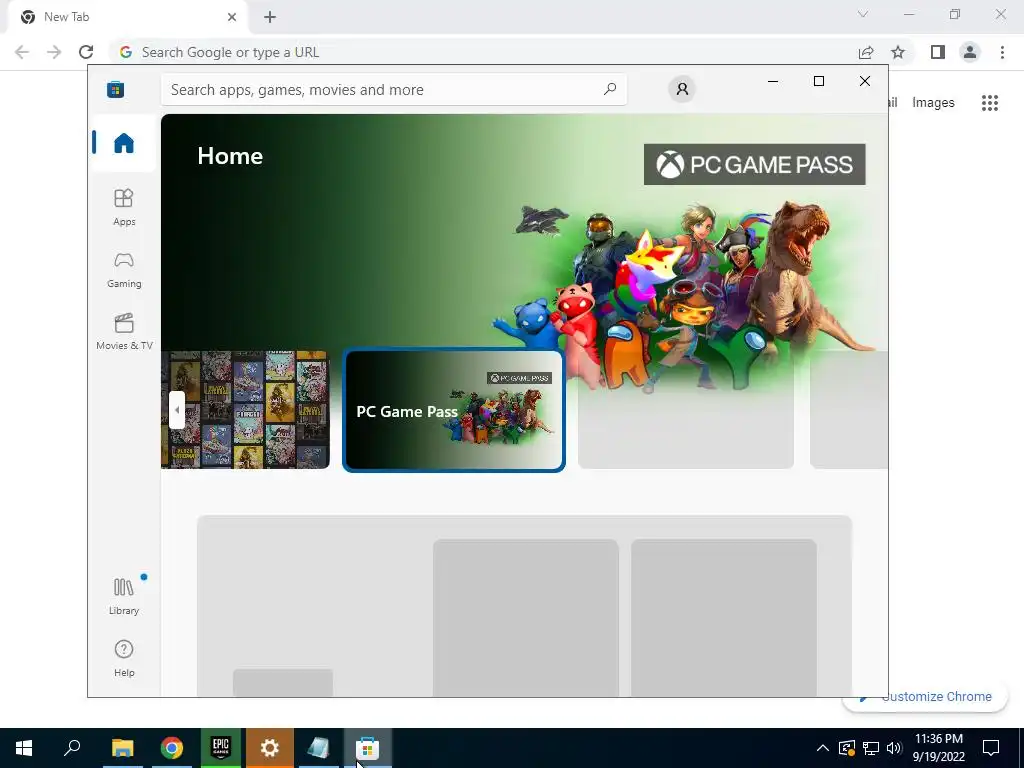1024x768 pixels.
Task: Open the Chrome profile avatar
Action: (970, 52)
